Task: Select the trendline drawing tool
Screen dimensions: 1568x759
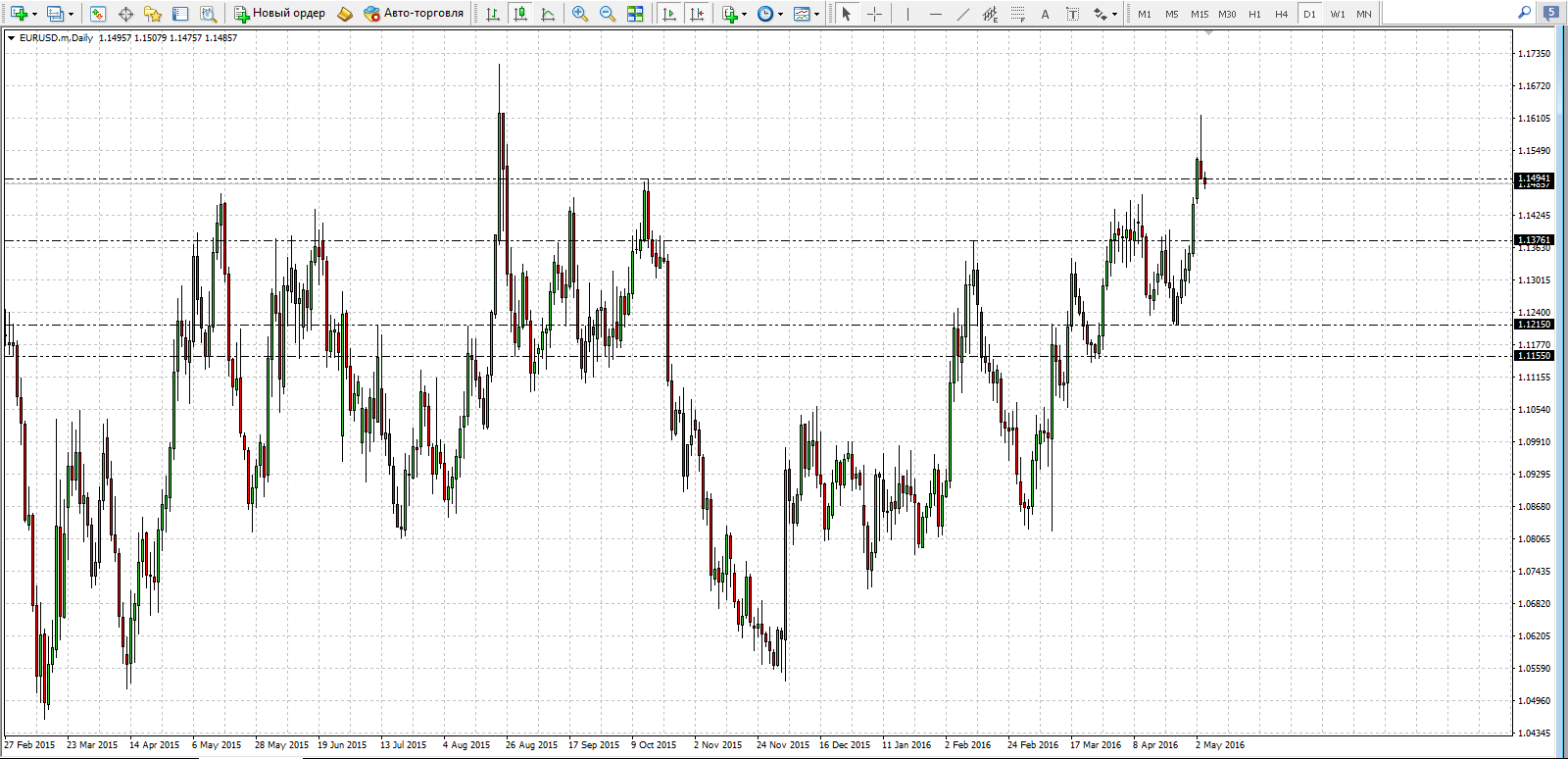Action: (962, 14)
